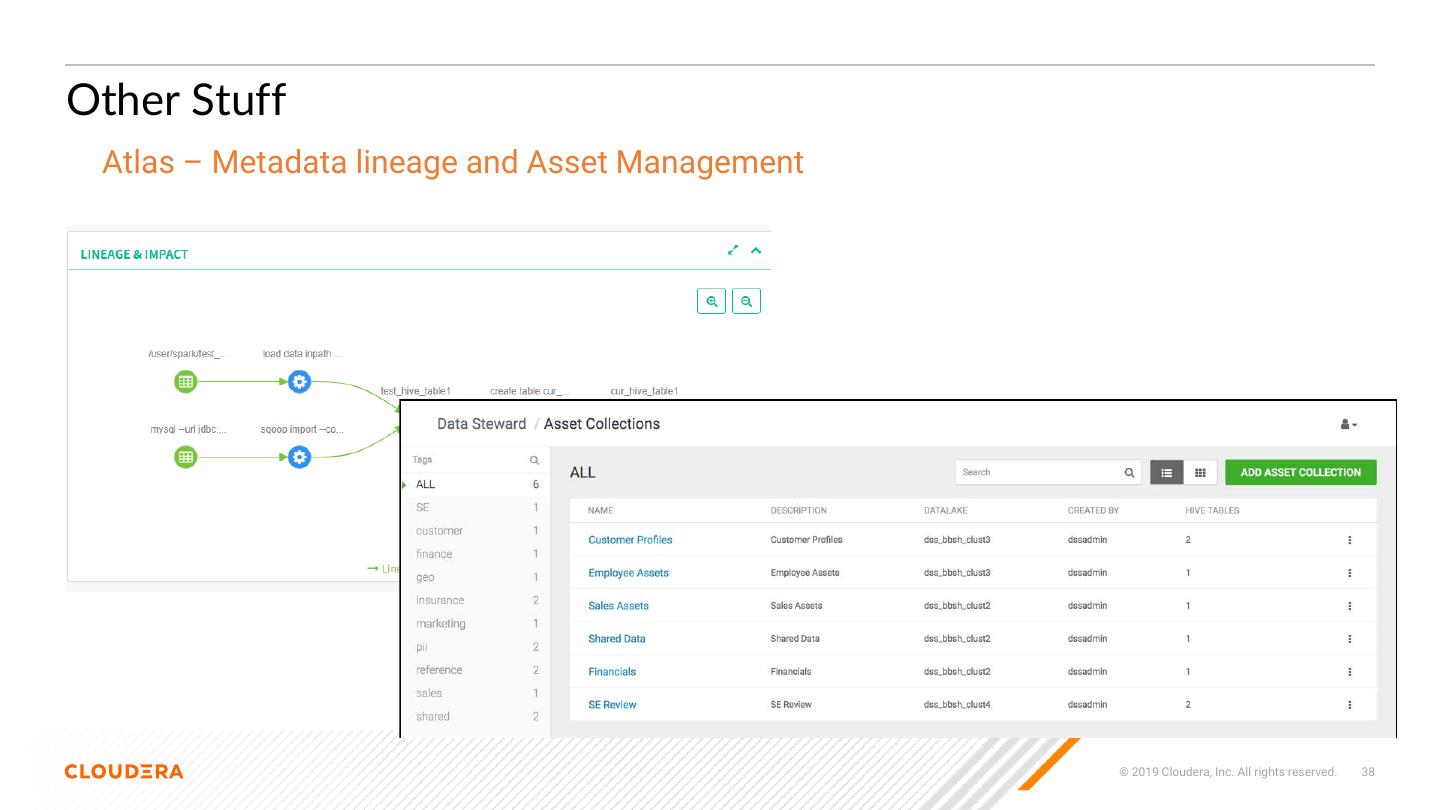Open options menu for Customer Profiles row

pyautogui.click(x=1349, y=540)
